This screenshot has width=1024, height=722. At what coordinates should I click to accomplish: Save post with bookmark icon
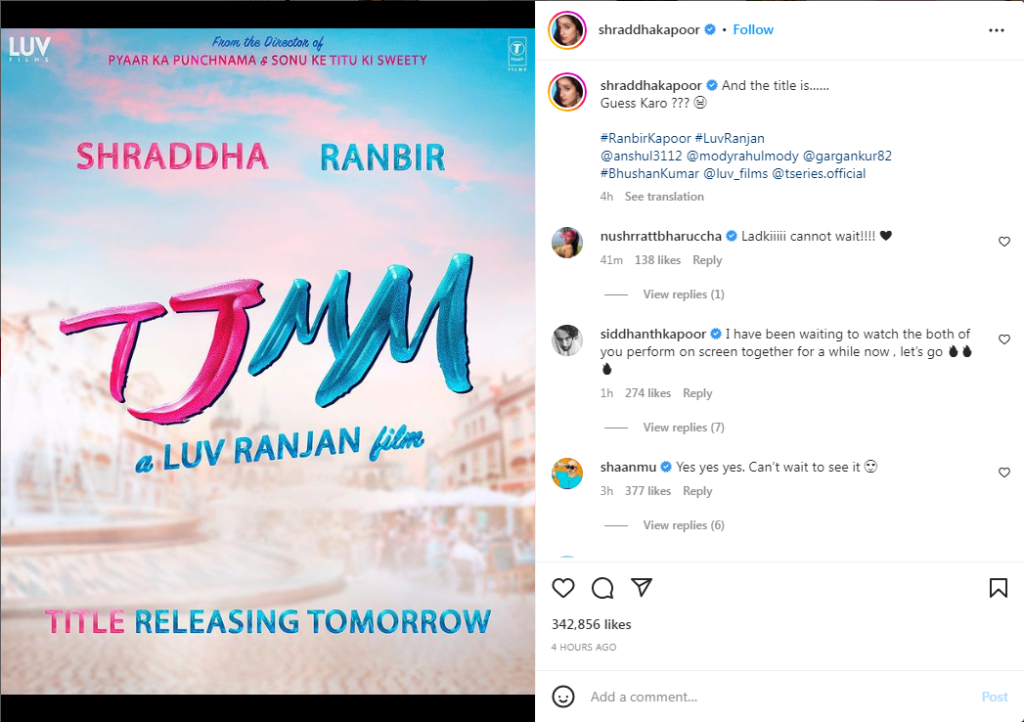998,588
